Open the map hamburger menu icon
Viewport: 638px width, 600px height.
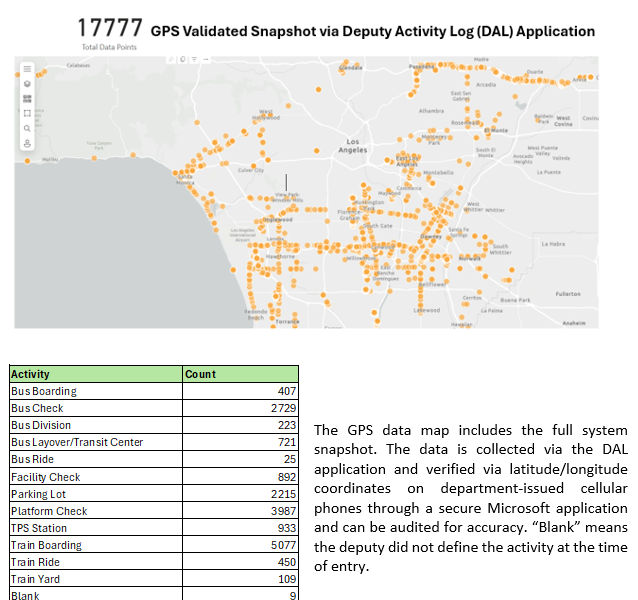27,70
